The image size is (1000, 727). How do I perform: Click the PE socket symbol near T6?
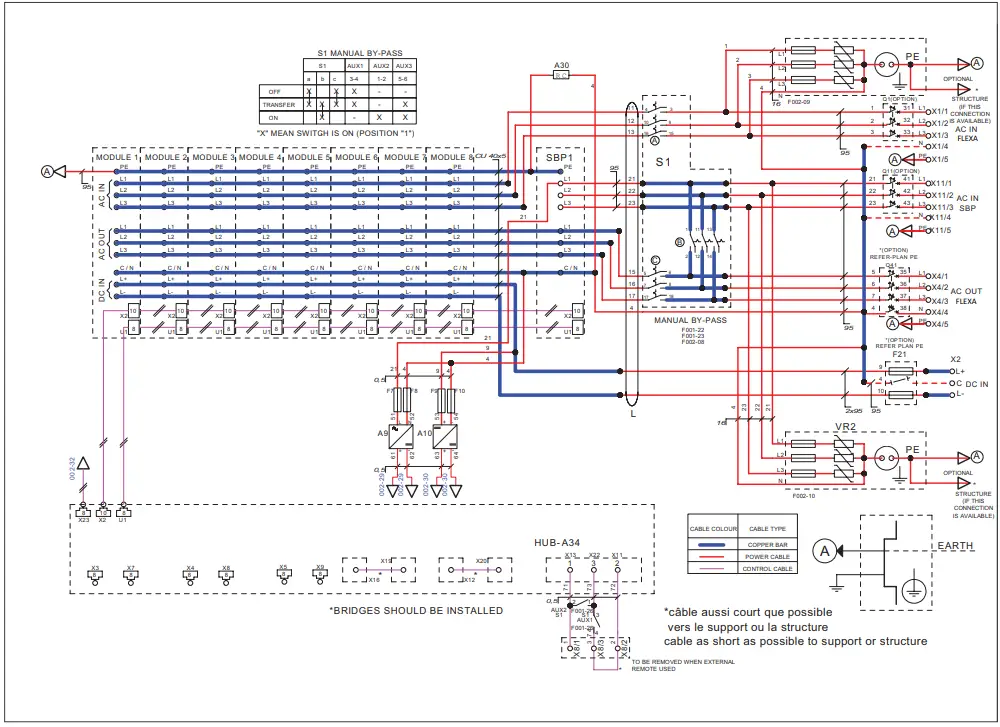(x=886, y=65)
